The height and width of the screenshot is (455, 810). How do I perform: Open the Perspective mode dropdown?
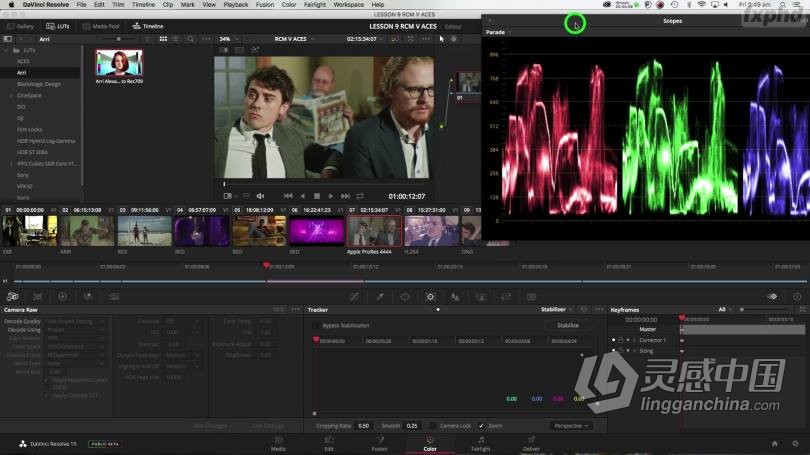[x=570, y=425]
